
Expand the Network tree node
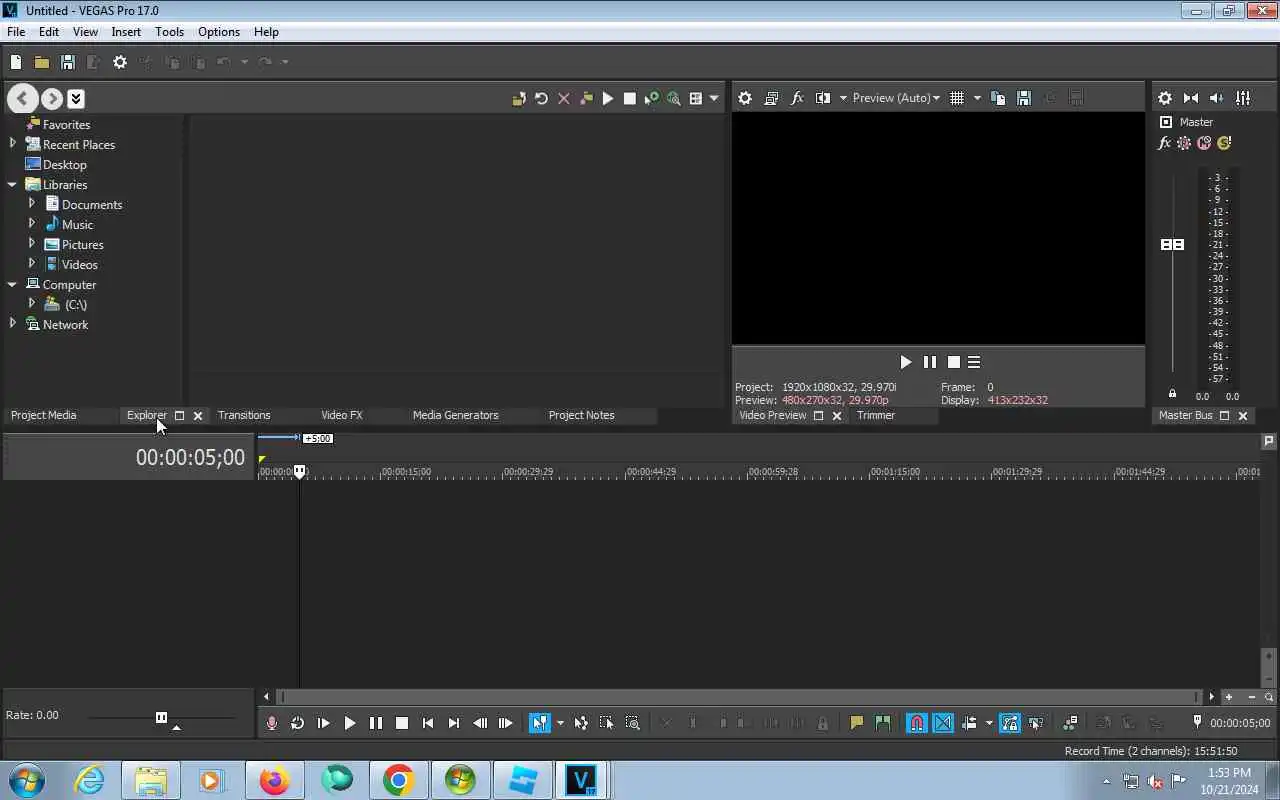coord(13,324)
